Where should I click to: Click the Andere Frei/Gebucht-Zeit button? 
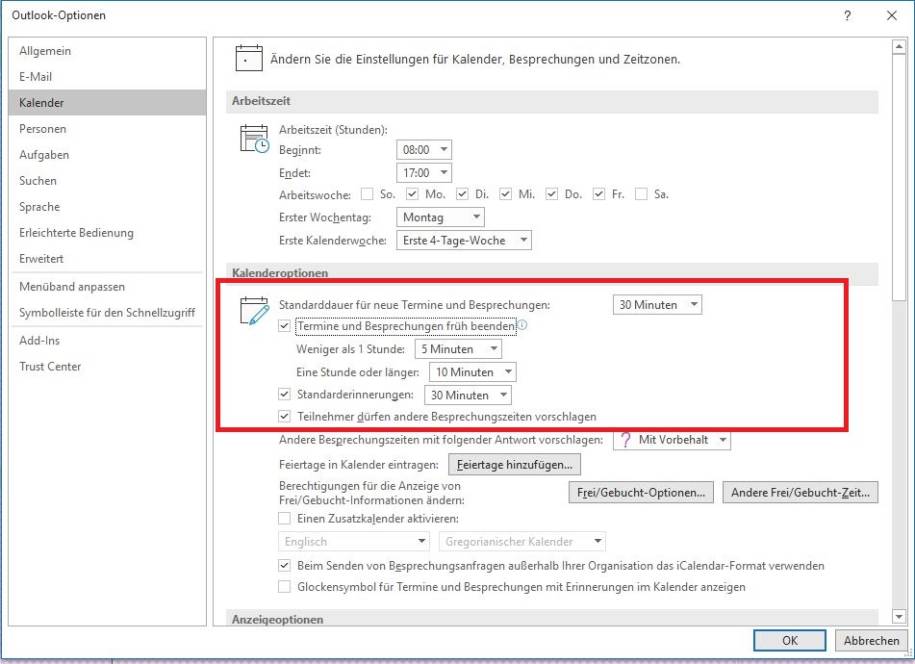[800, 492]
